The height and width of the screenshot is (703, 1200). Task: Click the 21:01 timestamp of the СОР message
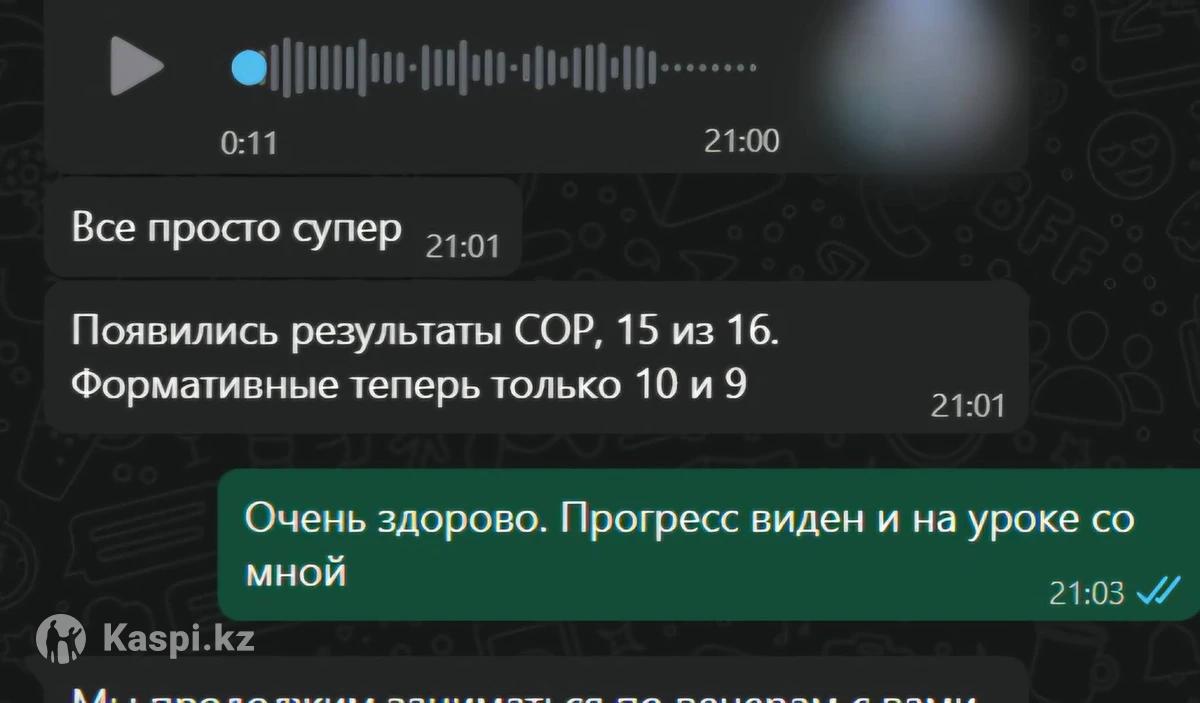click(967, 405)
